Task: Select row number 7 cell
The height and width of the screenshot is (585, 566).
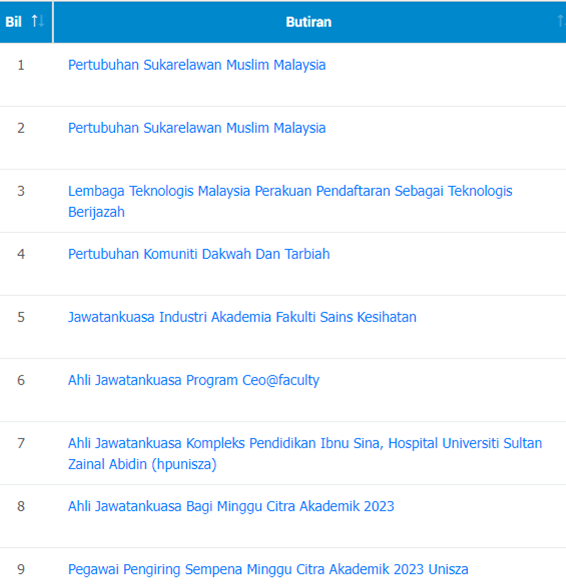Action: [21, 443]
